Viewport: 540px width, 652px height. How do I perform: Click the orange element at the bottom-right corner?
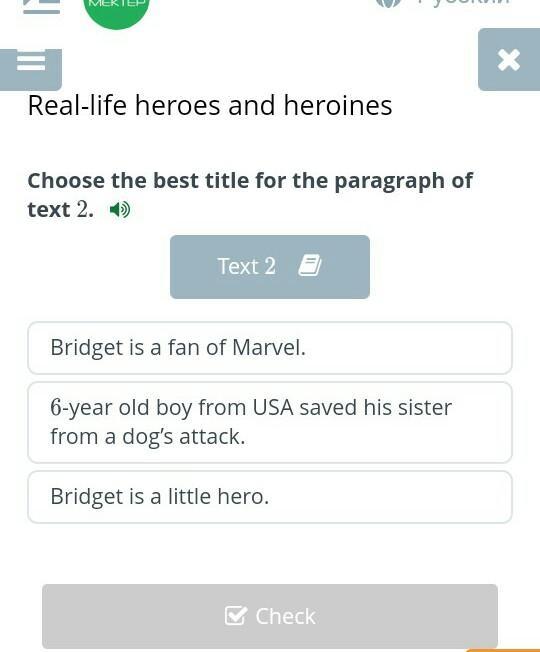point(503,650)
